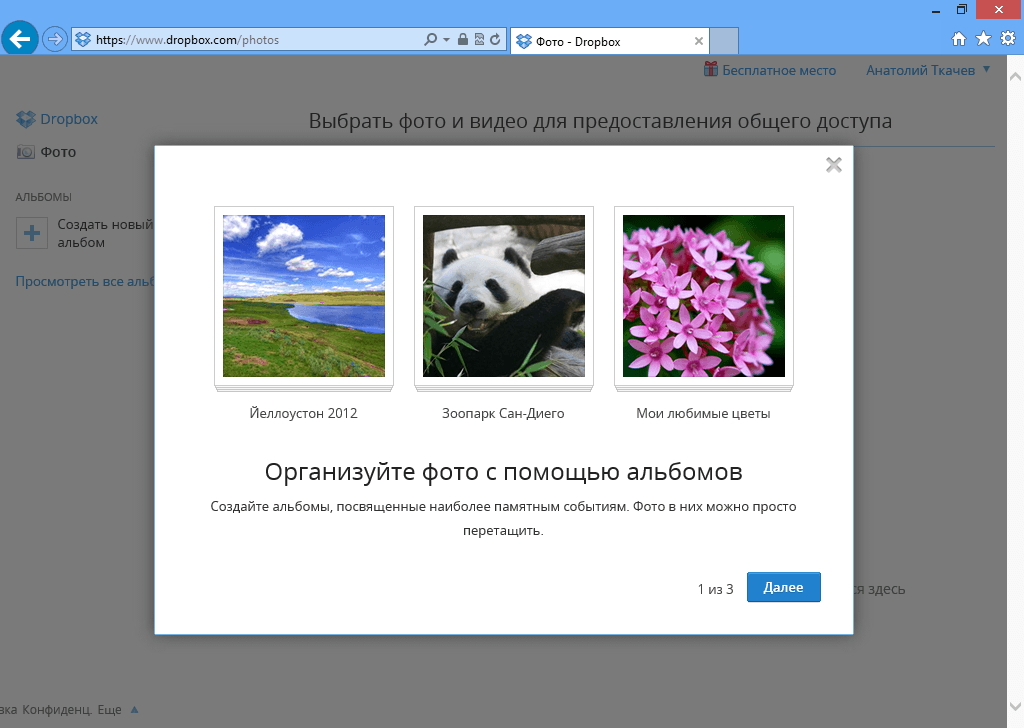1024x728 pixels.
Task: Click the gift icon next to Бесплатное место
Action: (710, 70)
